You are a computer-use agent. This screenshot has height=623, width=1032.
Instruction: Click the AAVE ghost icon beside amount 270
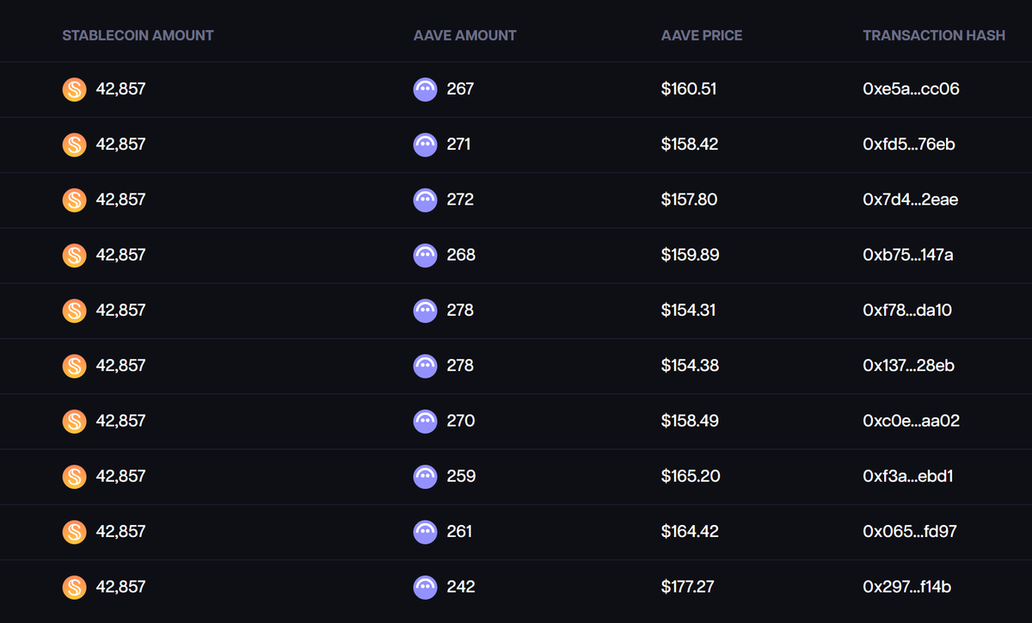425,422
